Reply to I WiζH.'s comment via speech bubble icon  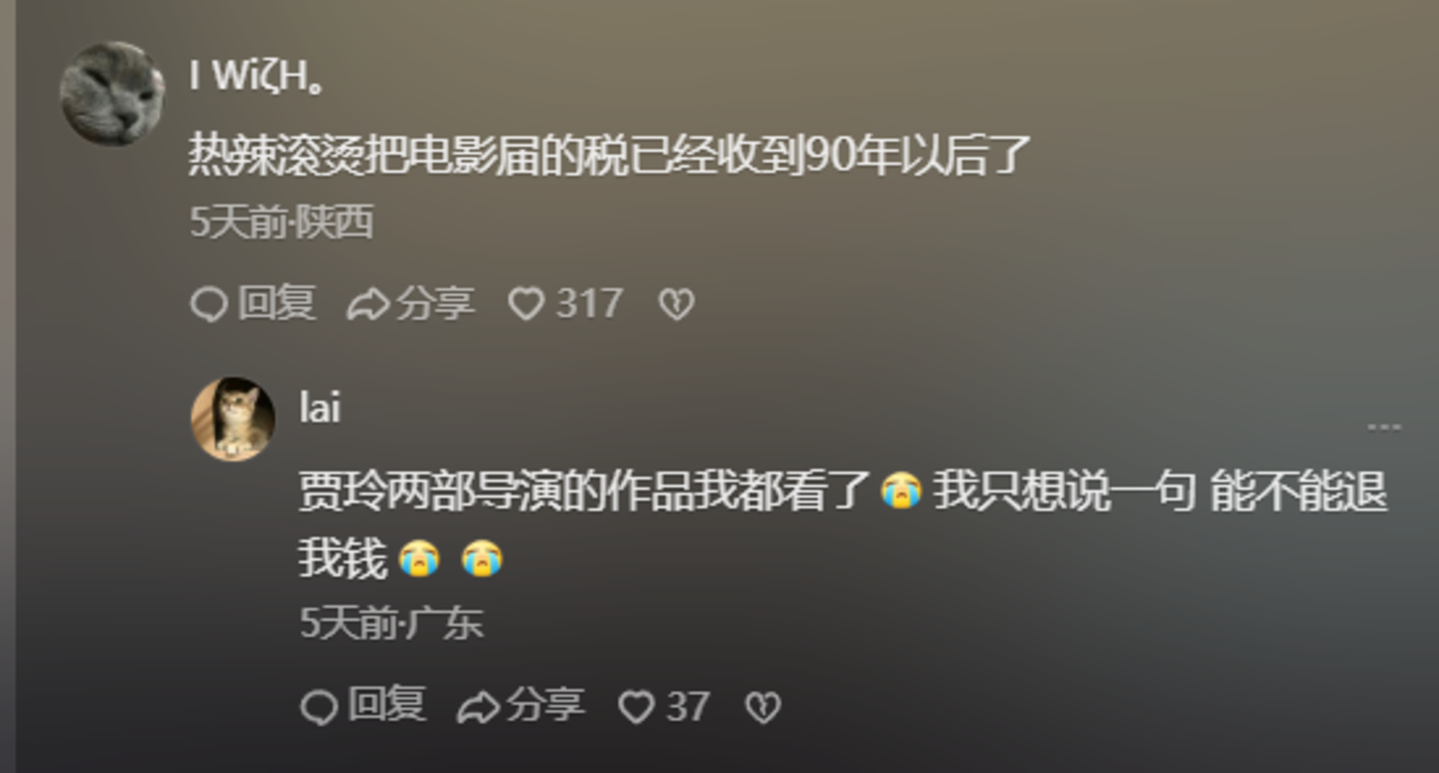coord(209,304)
